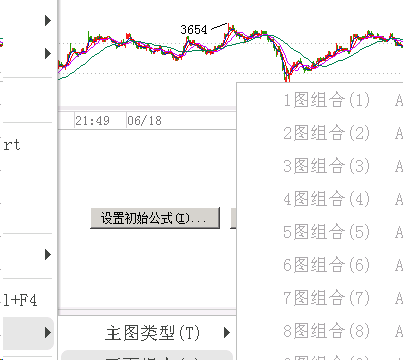Expand submenu arrow beside 主图类型(T)

click(x=227, y=332)
